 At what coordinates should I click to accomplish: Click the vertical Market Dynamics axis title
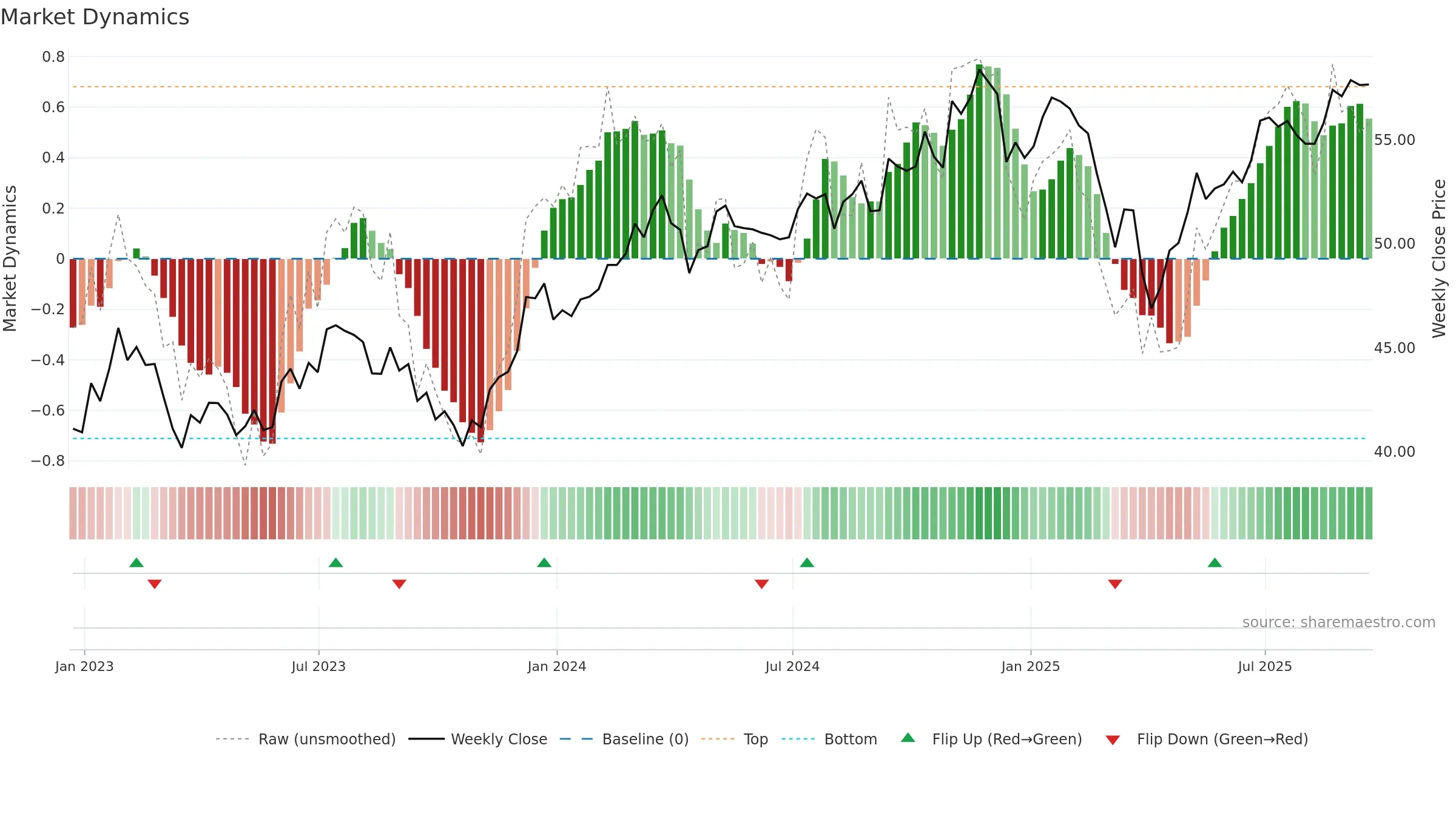point(10,258)
